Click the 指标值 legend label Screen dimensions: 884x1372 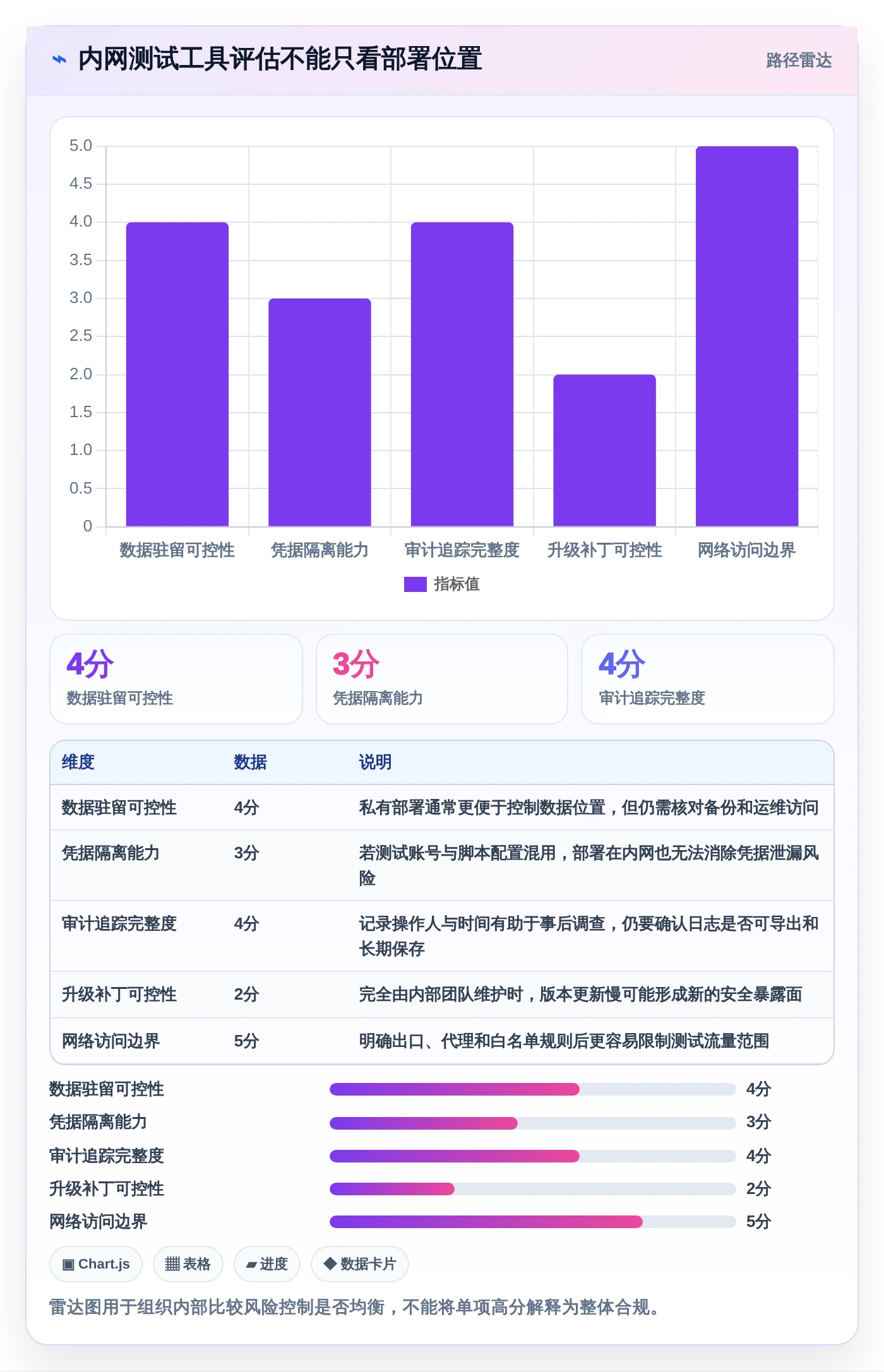pos(457,584)
